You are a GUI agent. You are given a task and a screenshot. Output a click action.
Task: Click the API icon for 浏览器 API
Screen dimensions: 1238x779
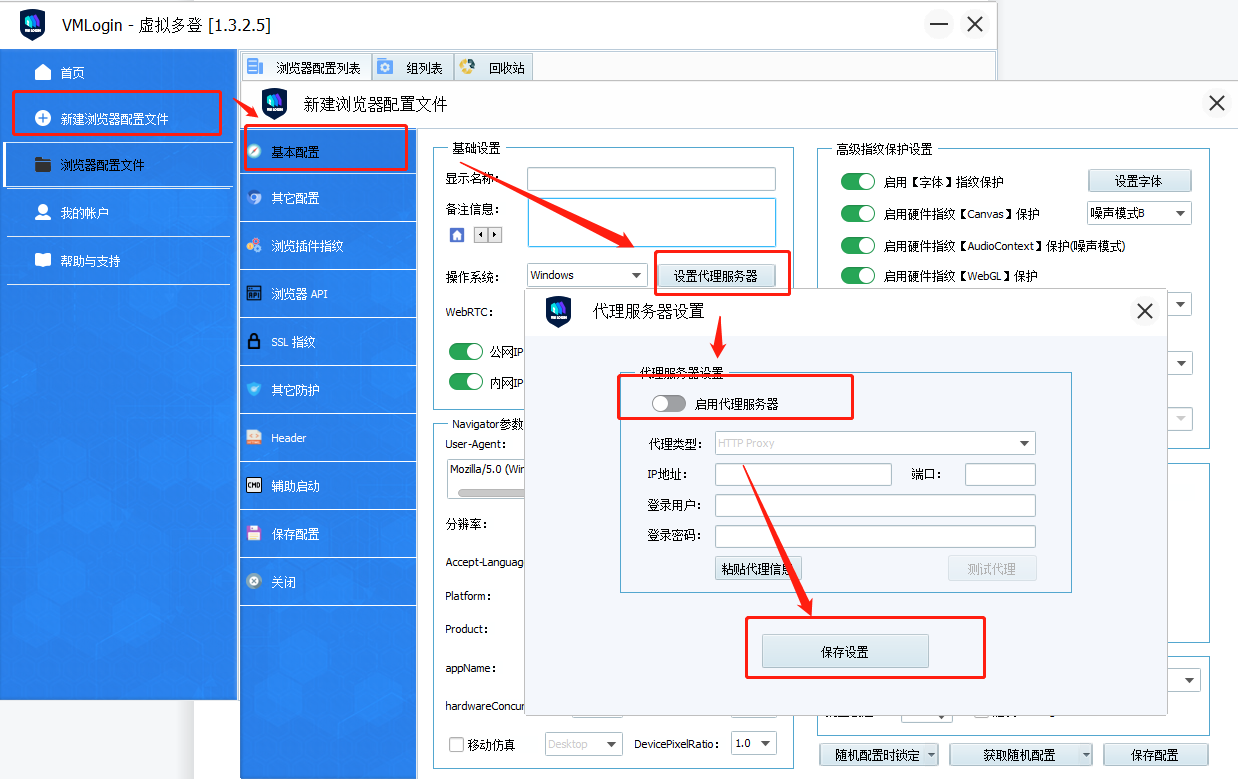(254, 294)
